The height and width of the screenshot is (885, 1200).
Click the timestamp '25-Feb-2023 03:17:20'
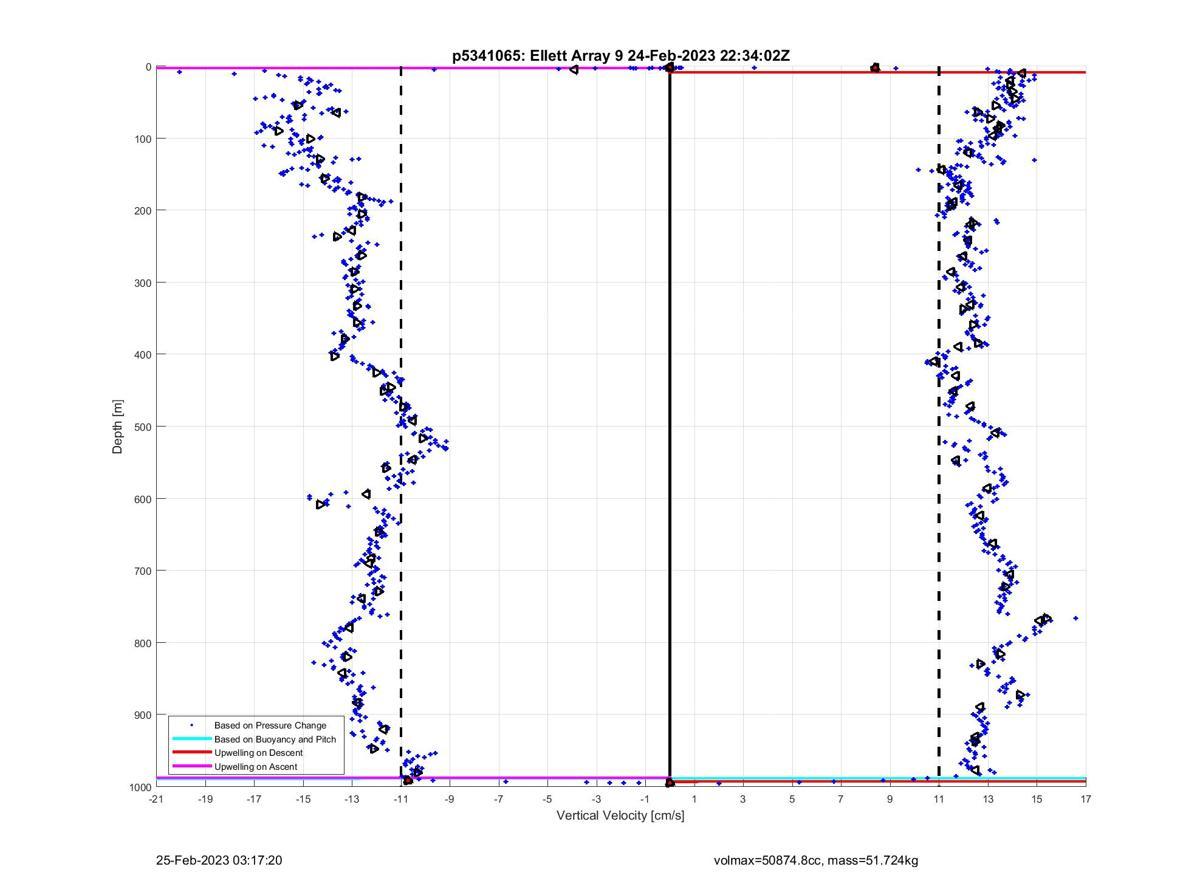(219, 861)
